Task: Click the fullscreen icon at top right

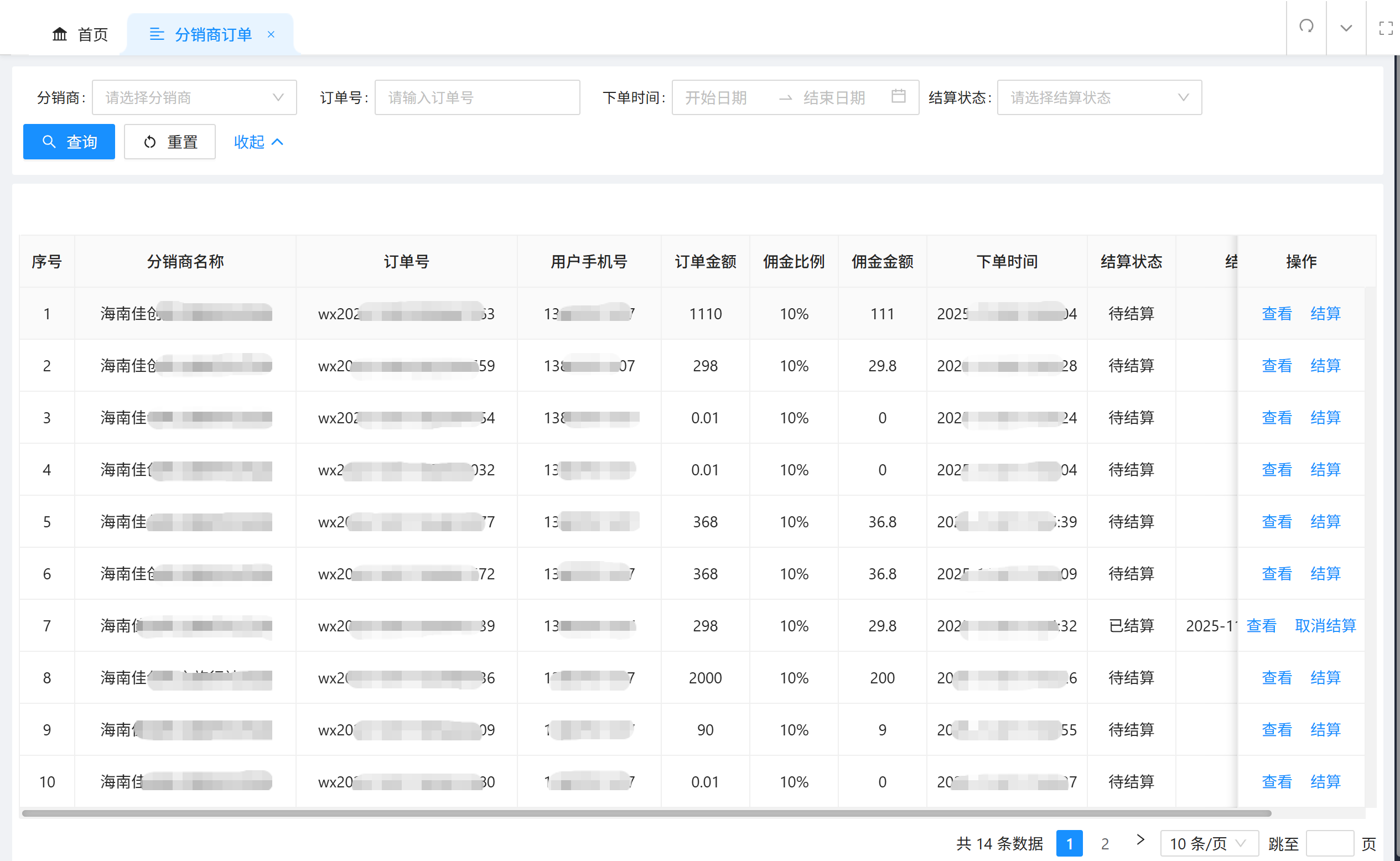Action: [1386, 27]
